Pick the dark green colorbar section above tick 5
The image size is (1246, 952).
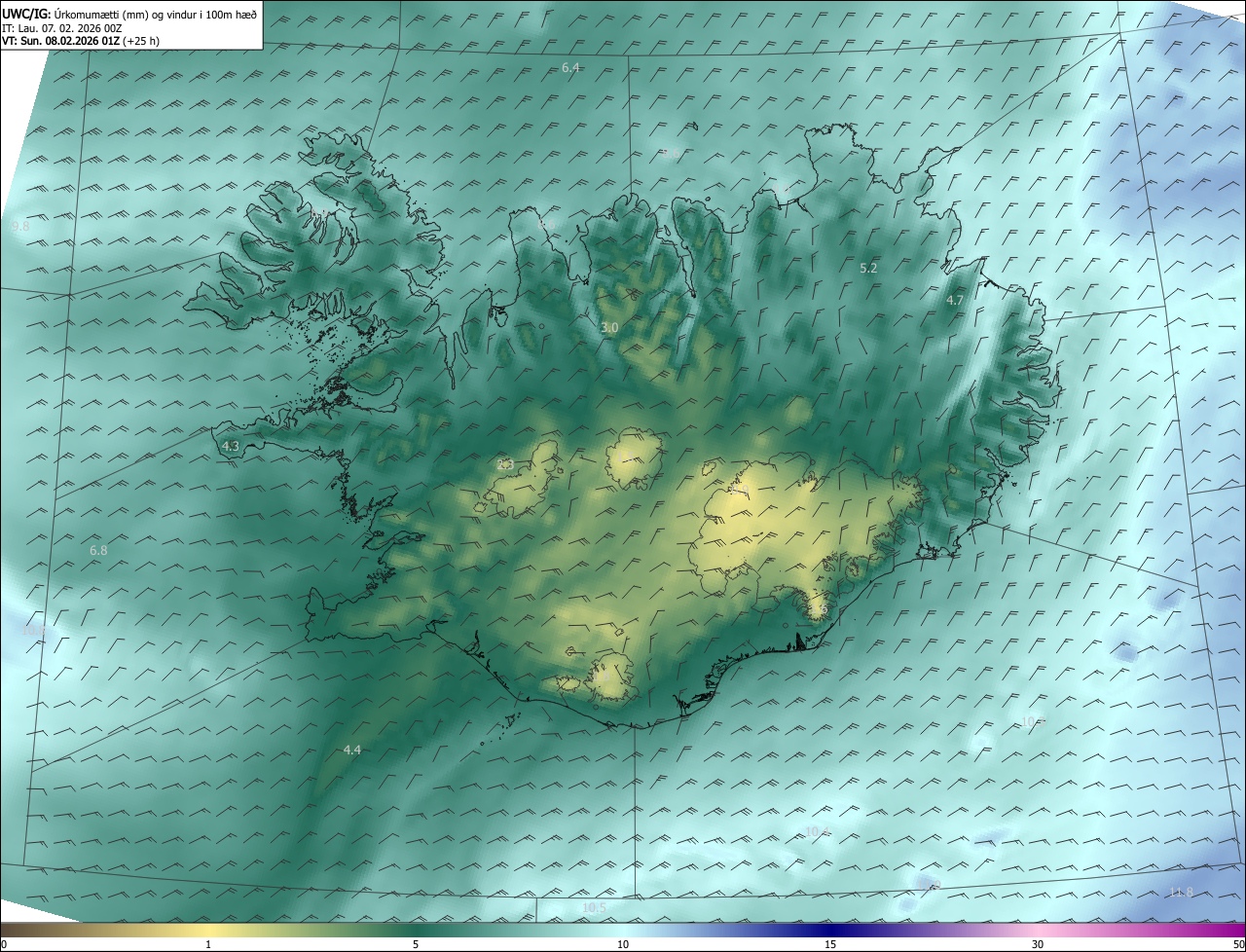pos(416,931)
